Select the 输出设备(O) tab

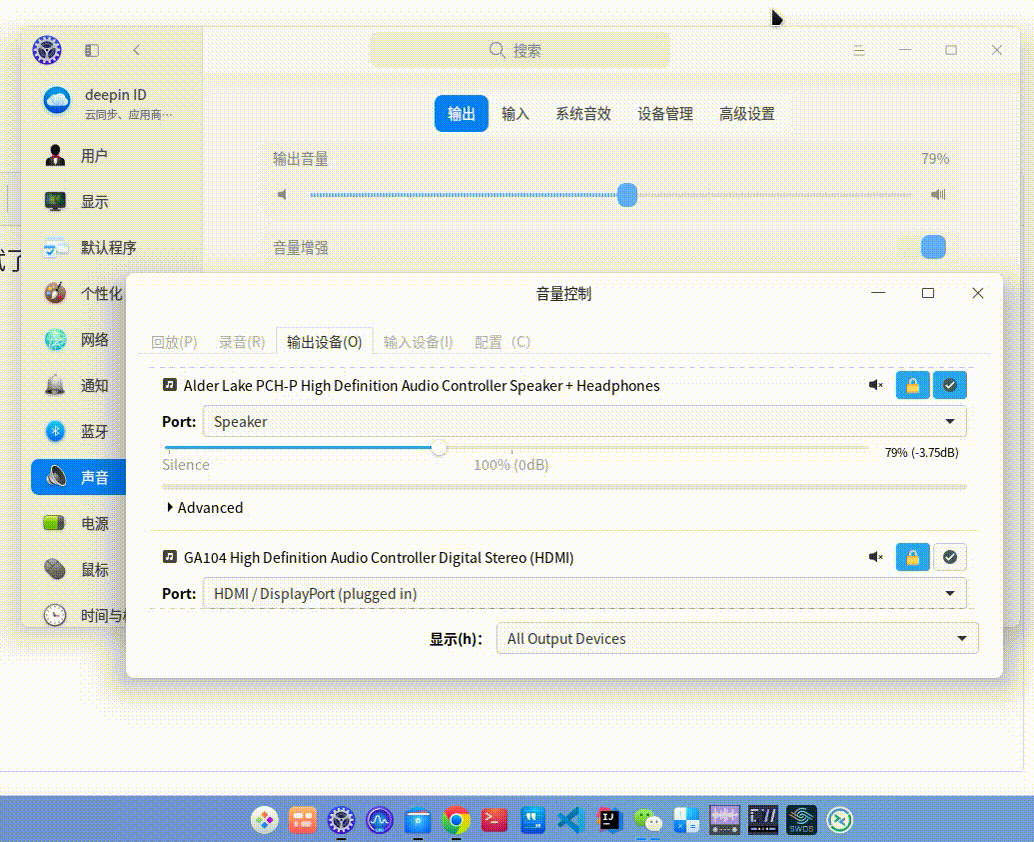(x=324, y=342)
